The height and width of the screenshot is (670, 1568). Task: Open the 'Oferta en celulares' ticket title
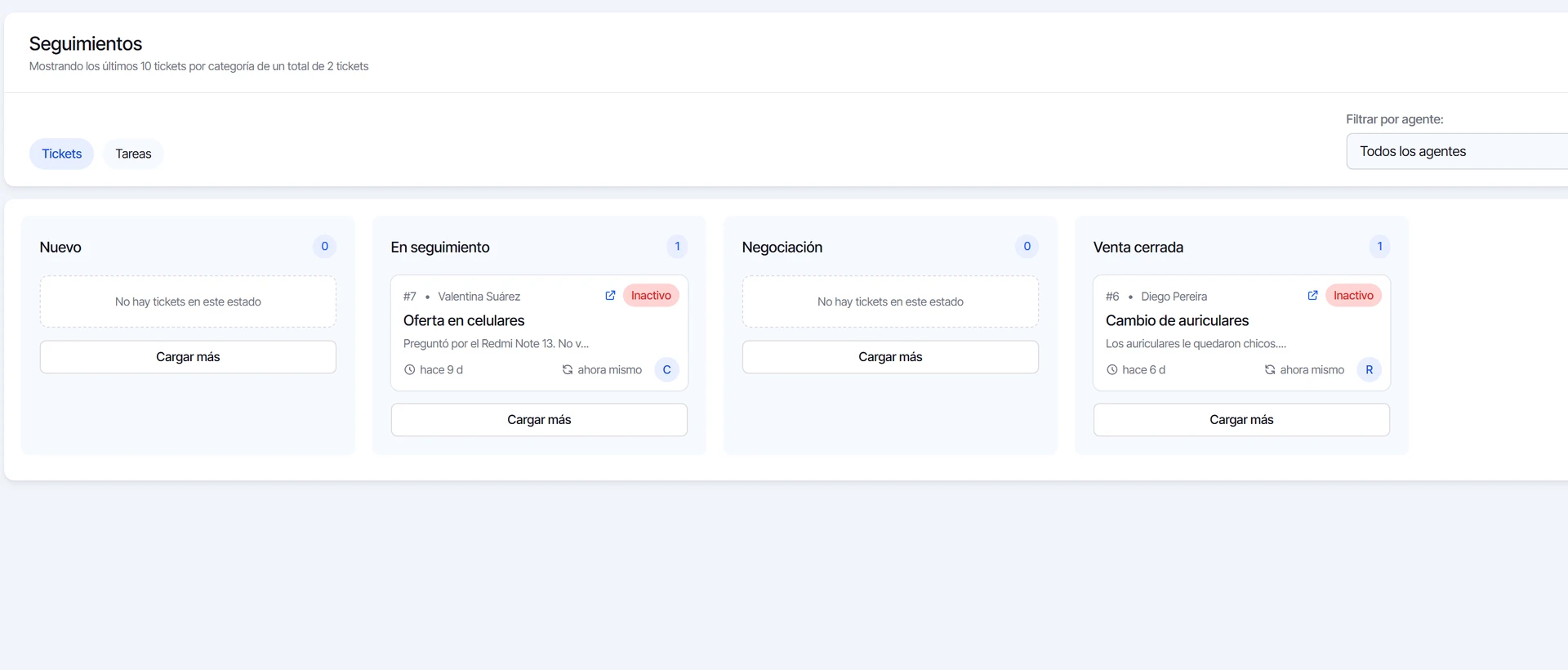click(464, 321)
